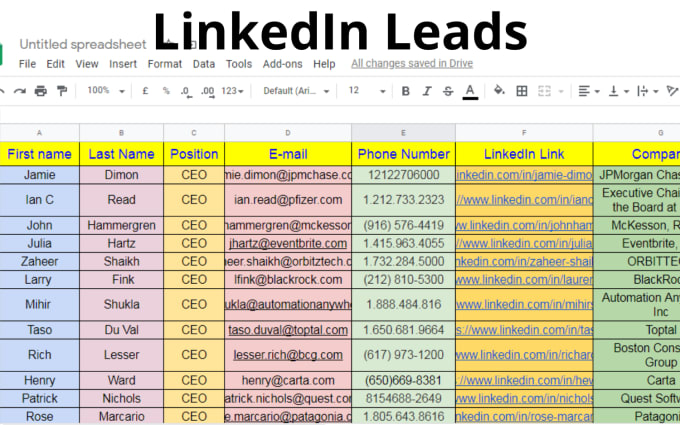Open the Add-ons menu
The height and width of the screenshot is (425, 680).
[282, 64]
